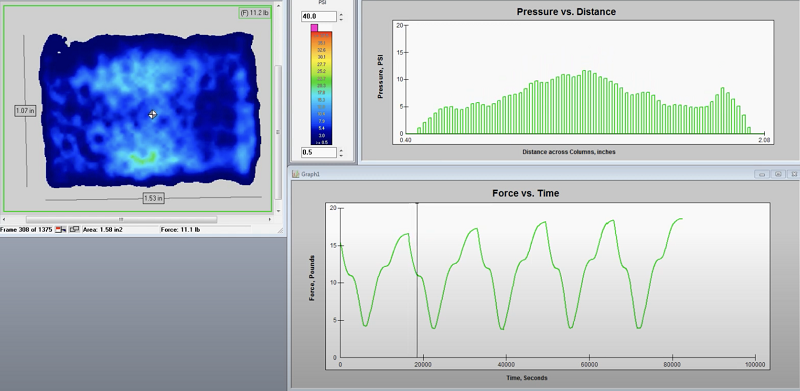
Task: Decrease the 40.0 PSI upper limit
Action: click(x=341, y=19)
